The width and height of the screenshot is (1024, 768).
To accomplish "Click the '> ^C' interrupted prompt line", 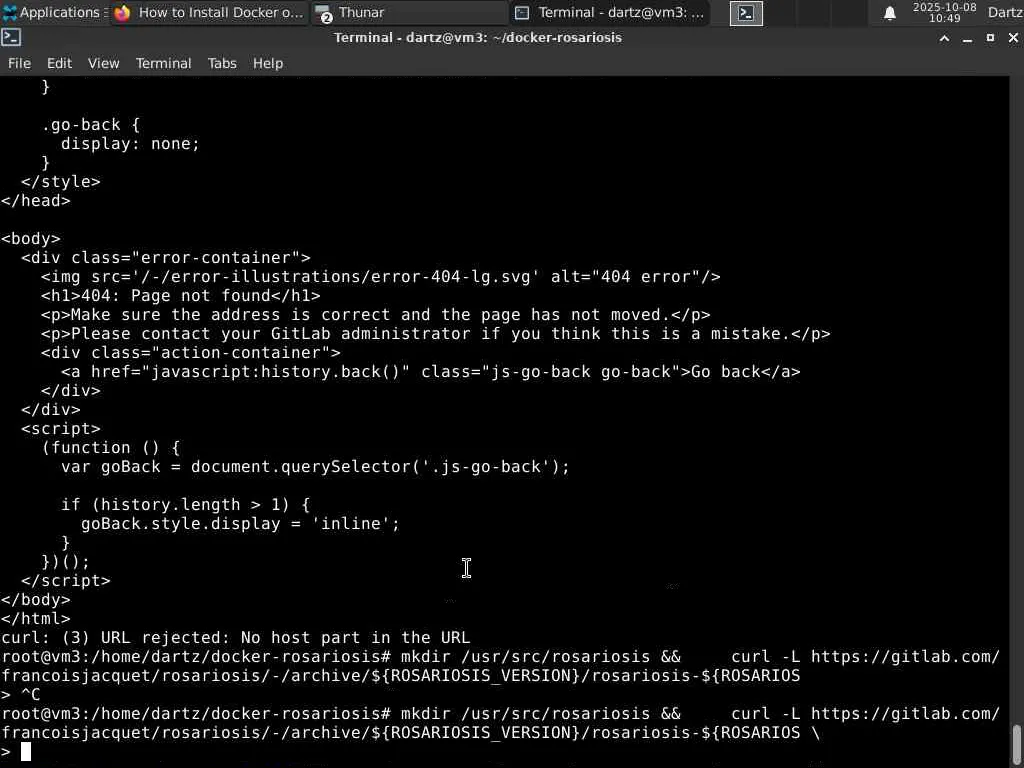I will point(20,694).
